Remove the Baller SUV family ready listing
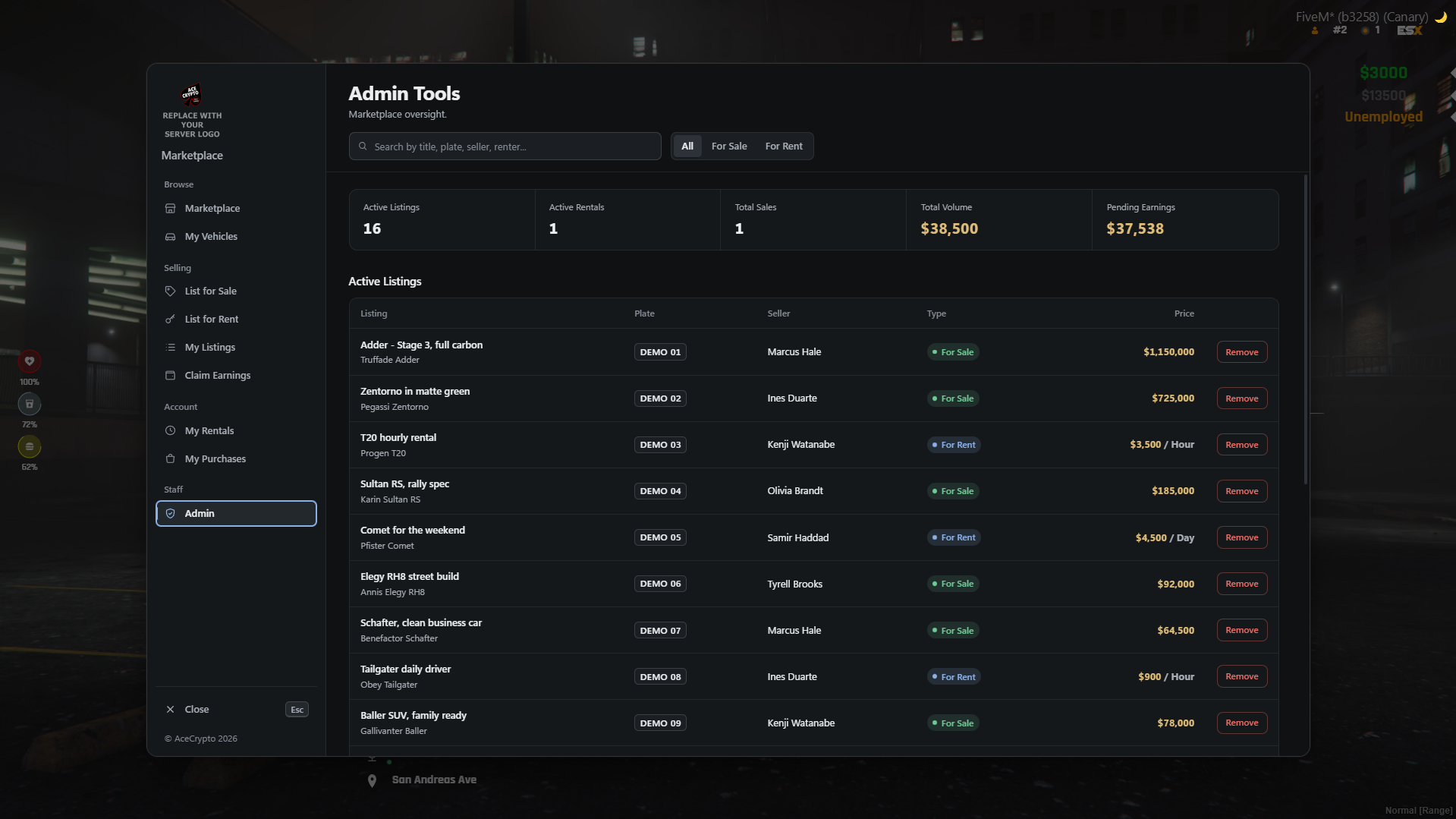Image resolution: width=1456 pixels, height=819 pixels. (1242, 722)
